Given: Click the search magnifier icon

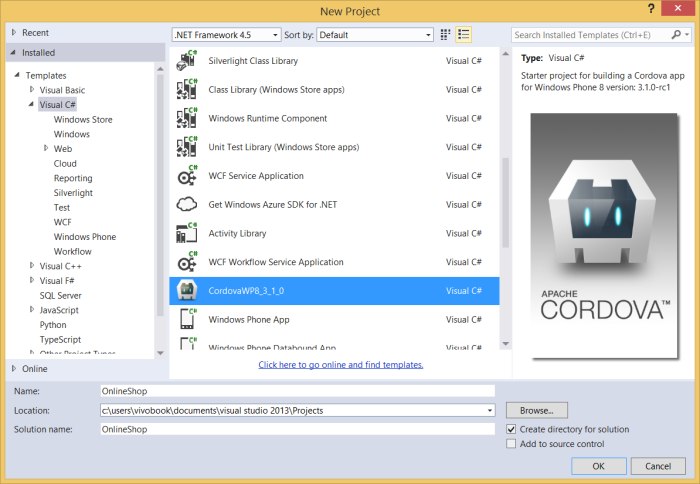Looking at the screenshot, I should click(x=676, y=34).
